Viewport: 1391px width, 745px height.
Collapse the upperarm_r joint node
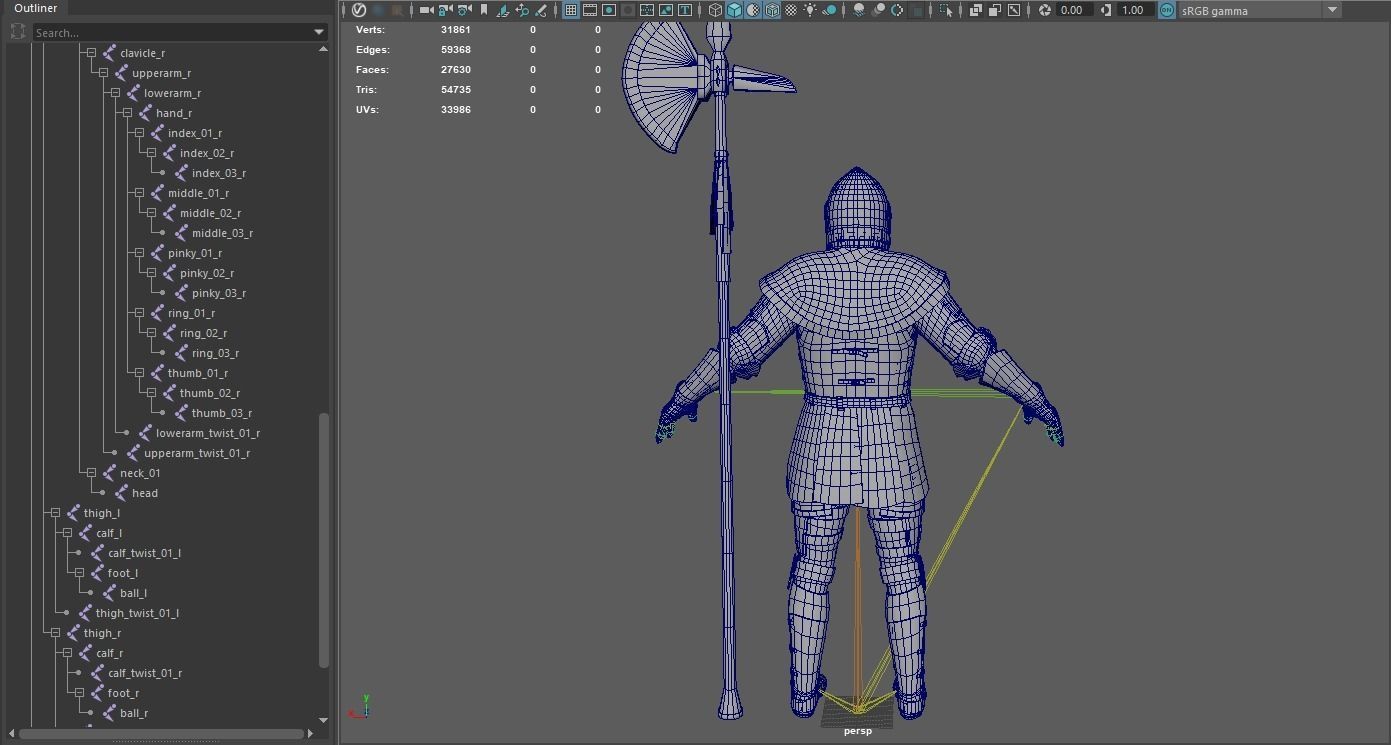point(103,73)
